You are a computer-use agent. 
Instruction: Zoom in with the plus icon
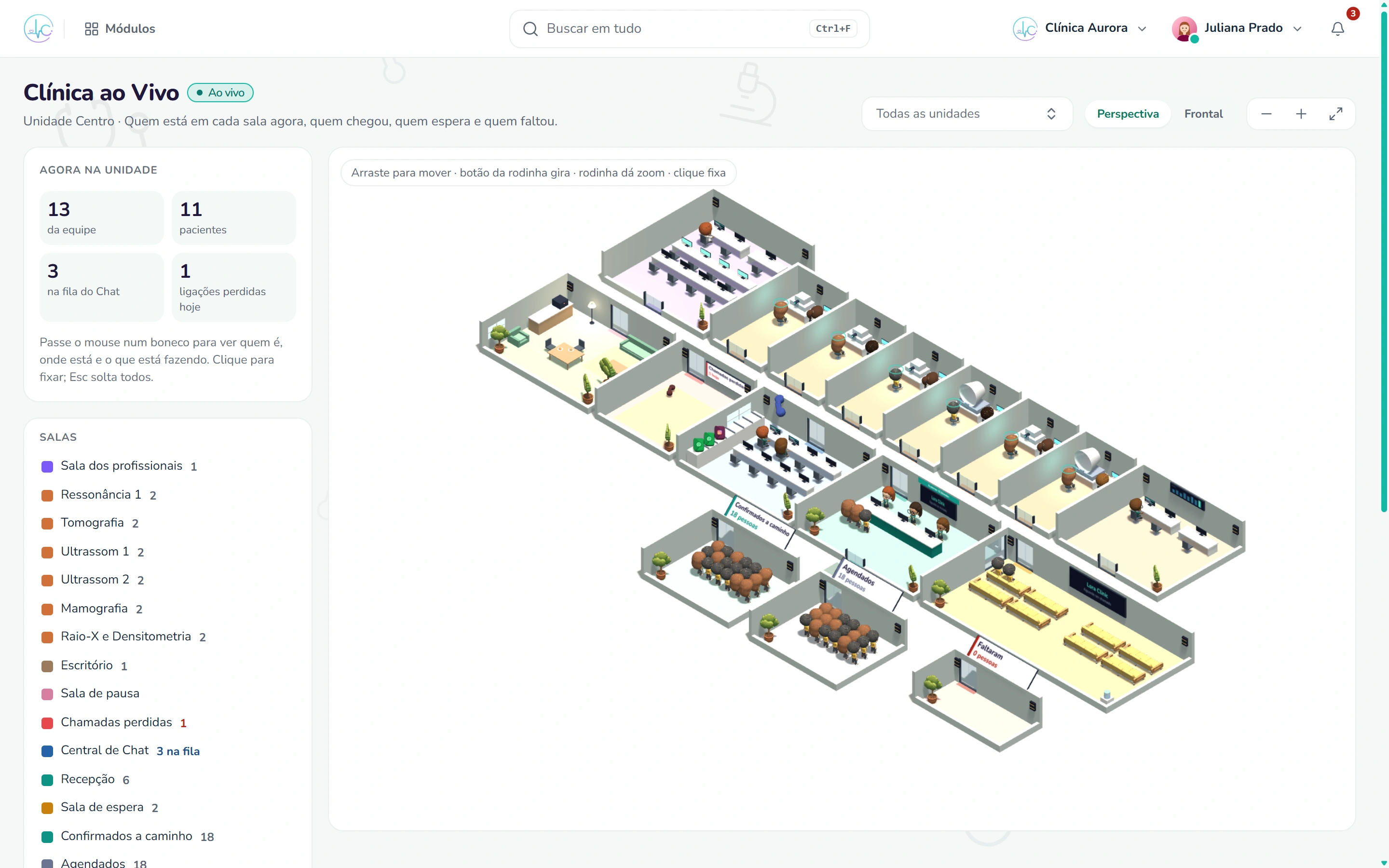coord(1301,114)
